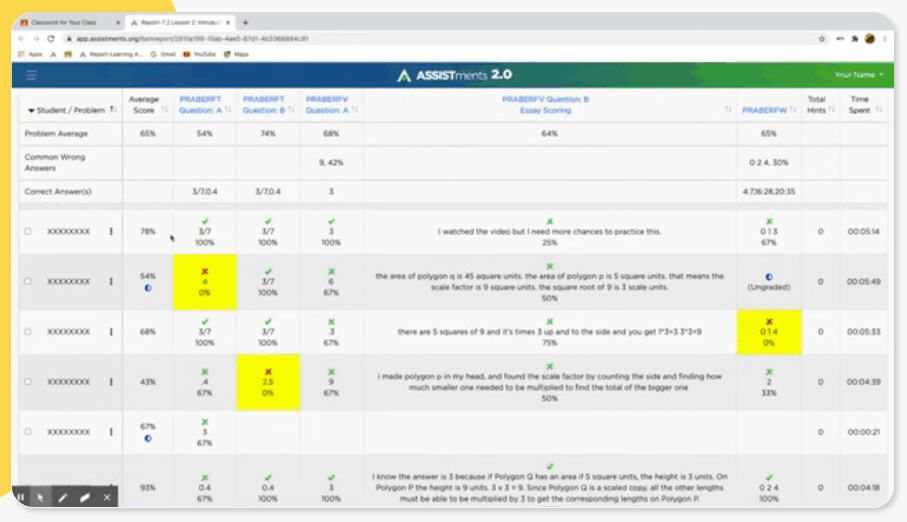Click the Common Wrong Answers row label
This screenshot has height=522, width=907.
click(55, 163)
